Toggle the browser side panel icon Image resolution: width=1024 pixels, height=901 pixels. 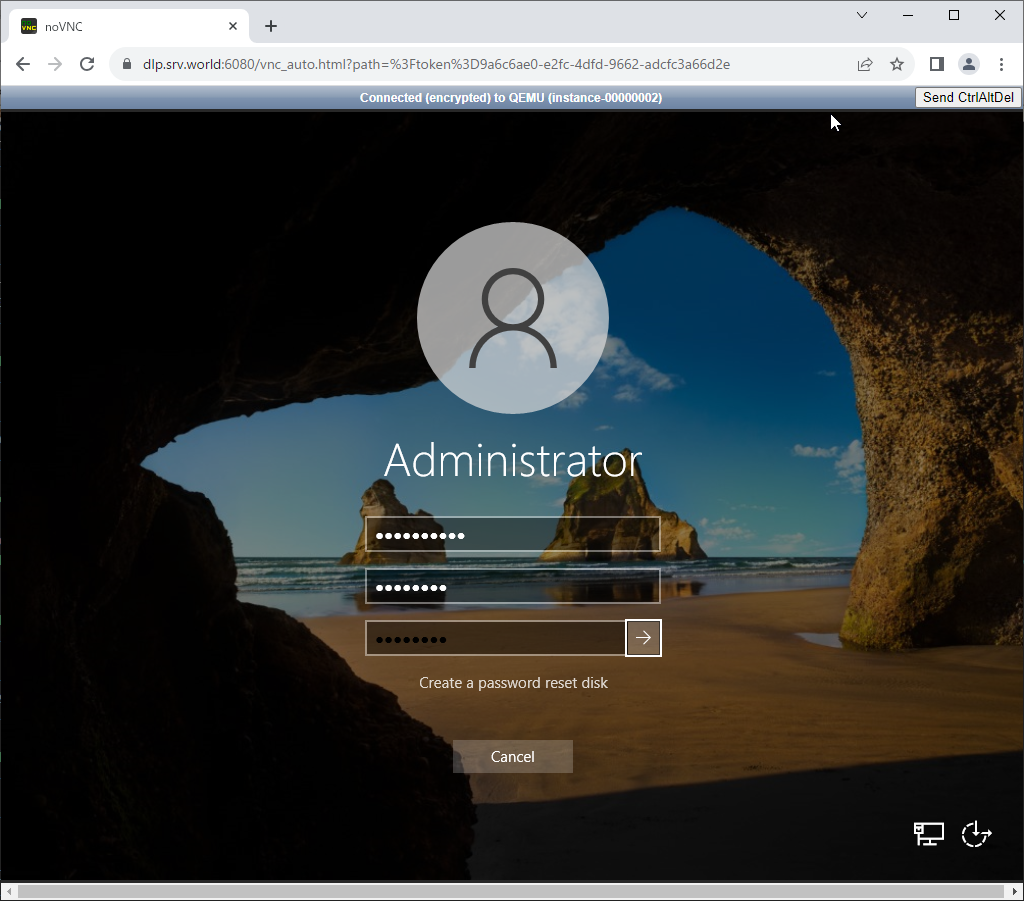point(936,64)
